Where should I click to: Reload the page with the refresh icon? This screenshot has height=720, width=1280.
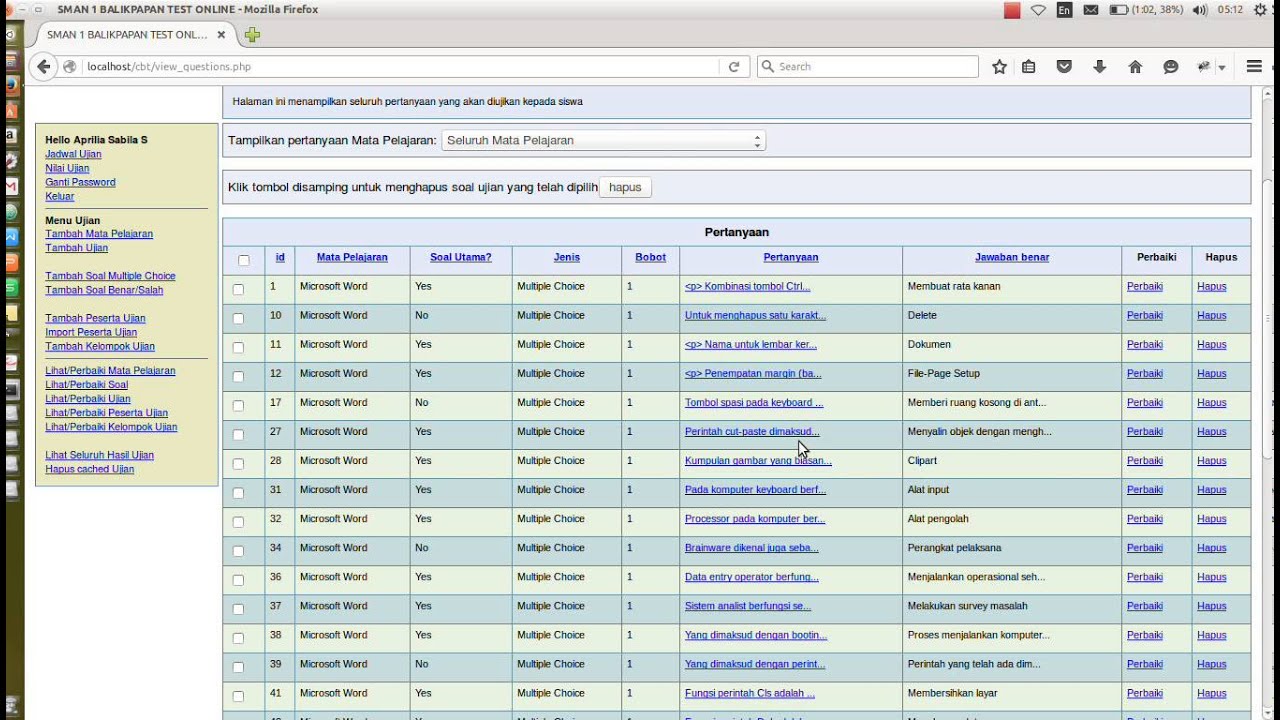[734, 67]
